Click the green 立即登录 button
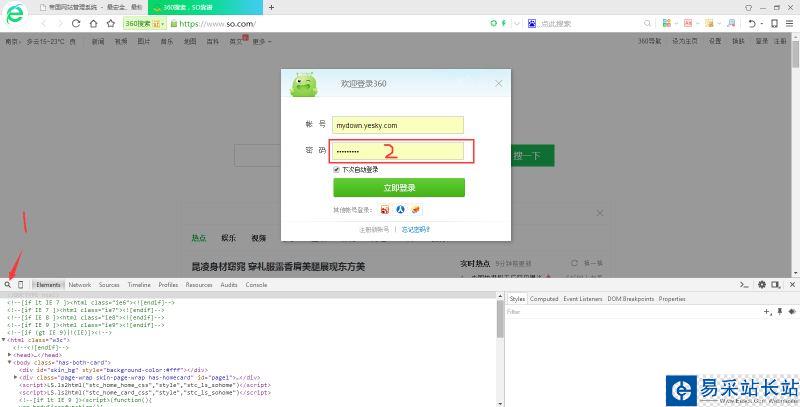 pyautogui.click(x=399, y=187)
